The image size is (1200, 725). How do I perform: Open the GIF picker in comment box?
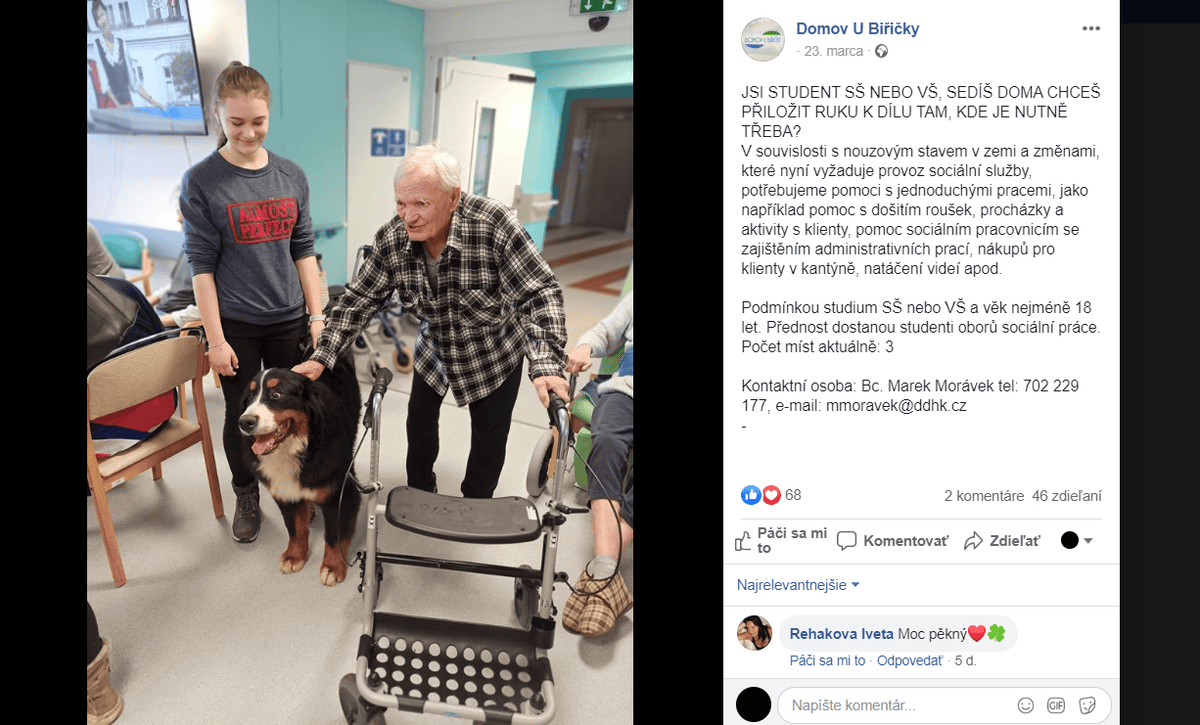tap(1056, 705)
